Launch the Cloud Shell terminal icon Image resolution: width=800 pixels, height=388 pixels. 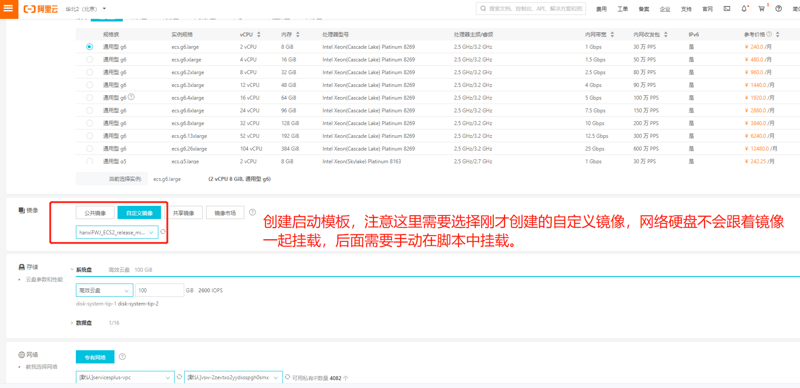click(x=727, y=9)
